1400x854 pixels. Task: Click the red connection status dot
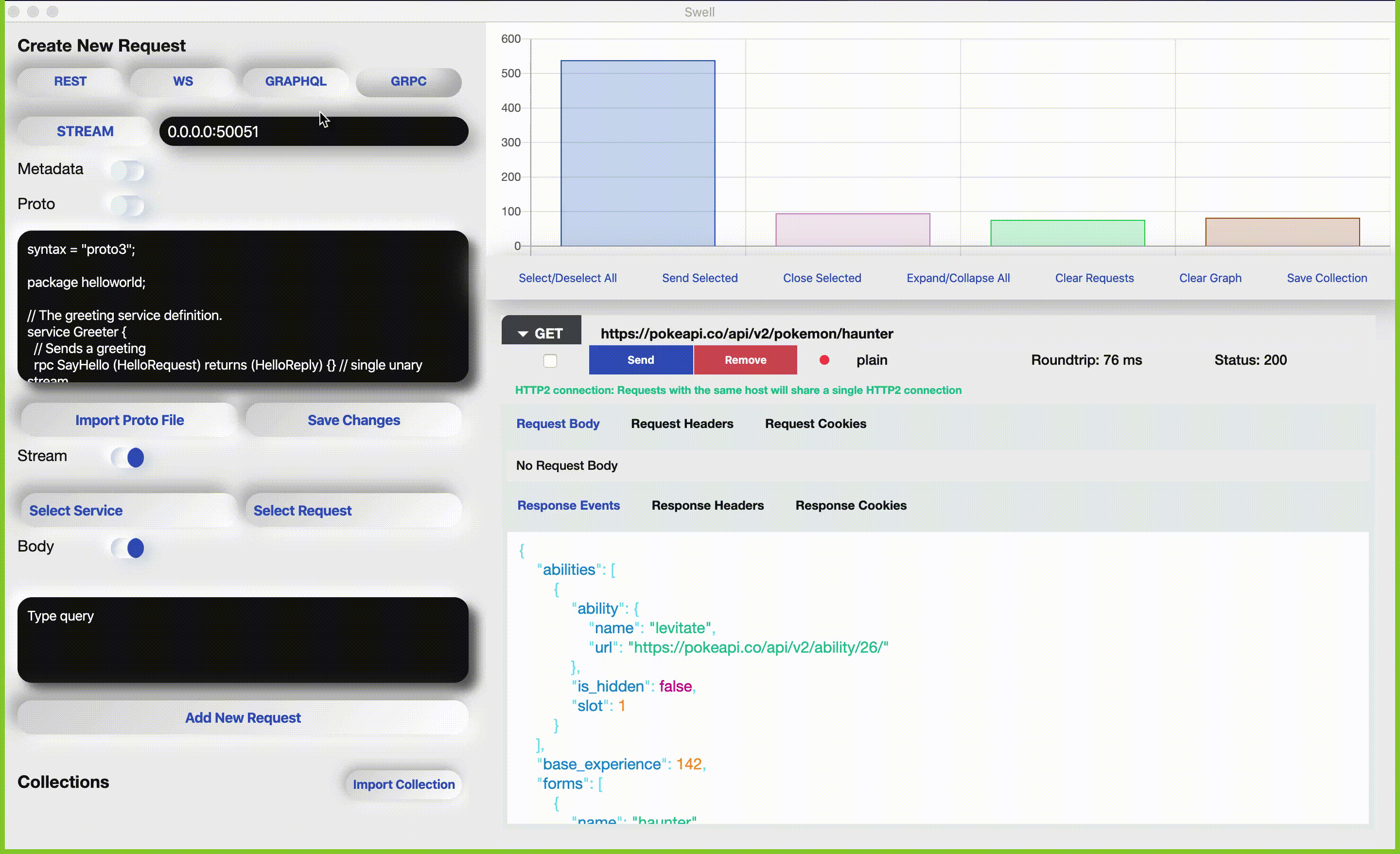click(824, 360)
